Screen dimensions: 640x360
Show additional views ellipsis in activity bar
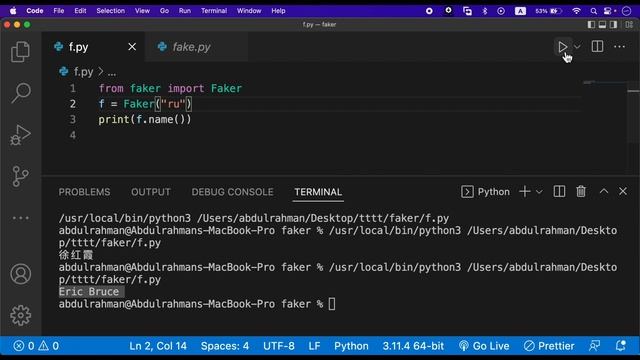20,218
